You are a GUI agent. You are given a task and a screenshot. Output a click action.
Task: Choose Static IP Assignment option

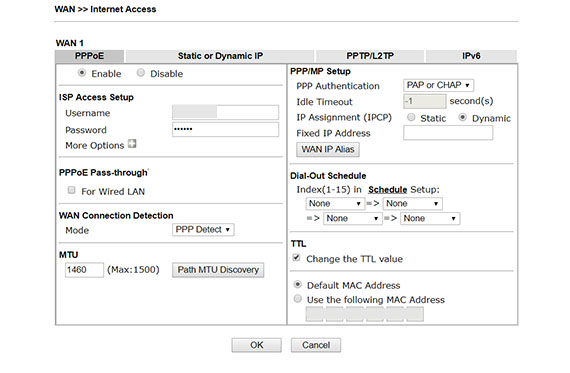pos(411,117)
